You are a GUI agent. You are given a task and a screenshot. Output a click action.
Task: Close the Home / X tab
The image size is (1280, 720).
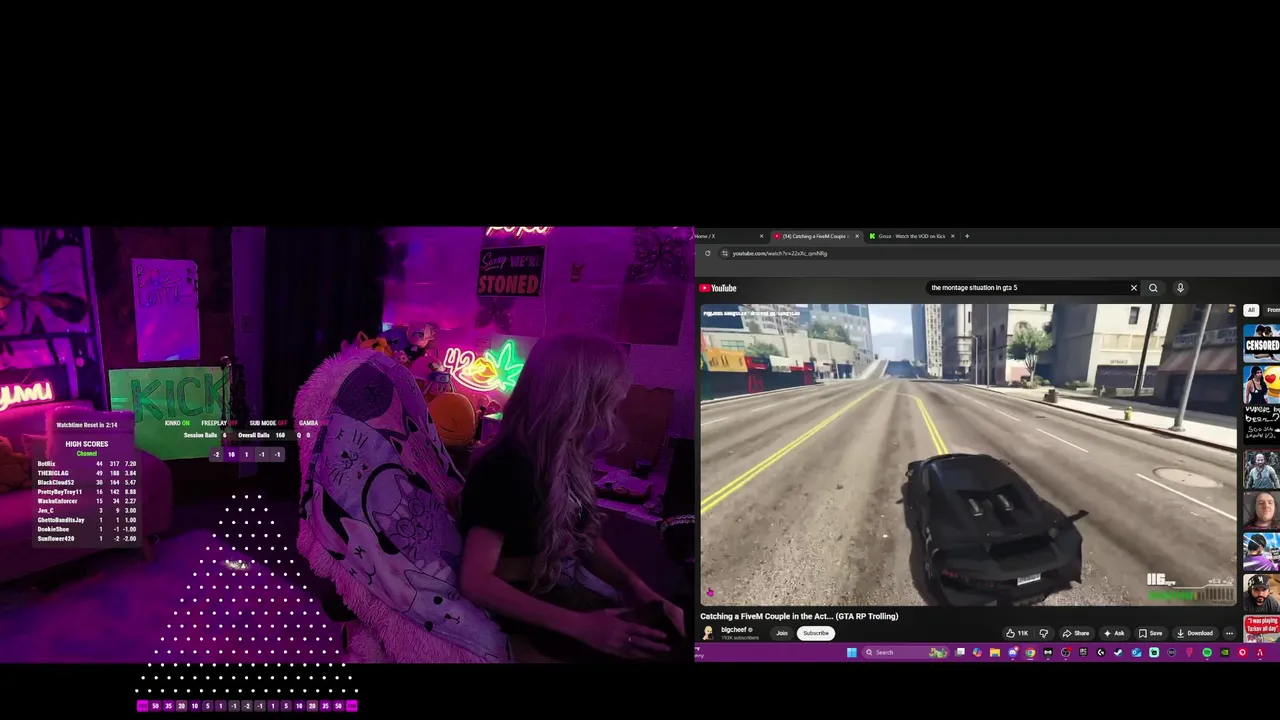761,236
